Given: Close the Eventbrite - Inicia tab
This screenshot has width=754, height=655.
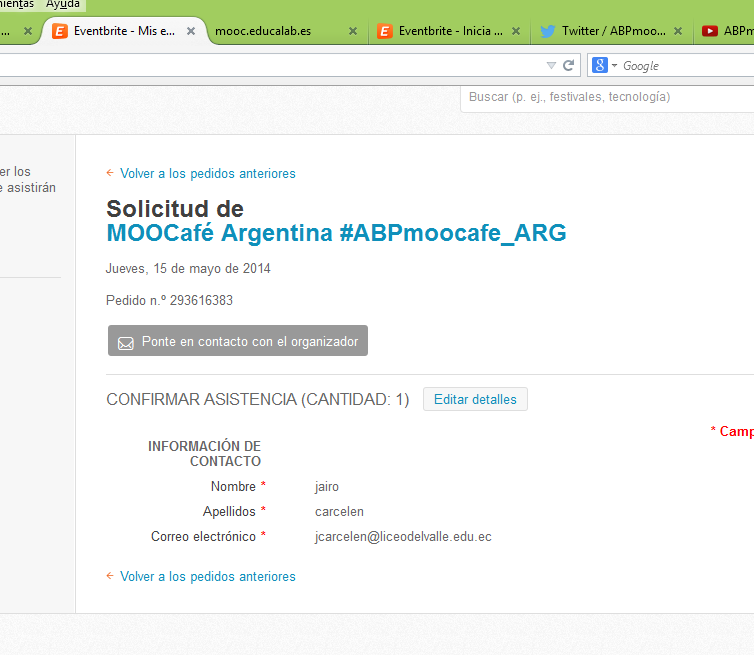Looking at the screenshot, I should [515, 31].
